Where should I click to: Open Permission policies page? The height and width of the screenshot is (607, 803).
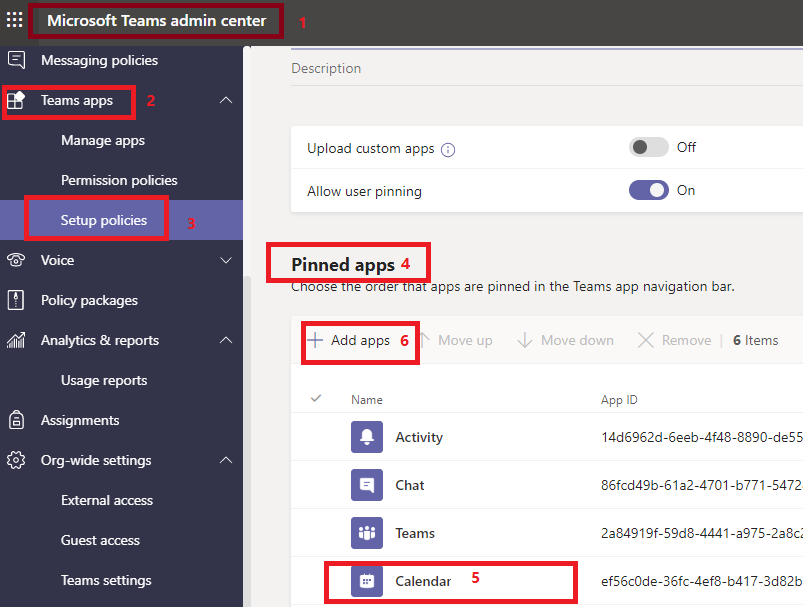click(119, 180)
